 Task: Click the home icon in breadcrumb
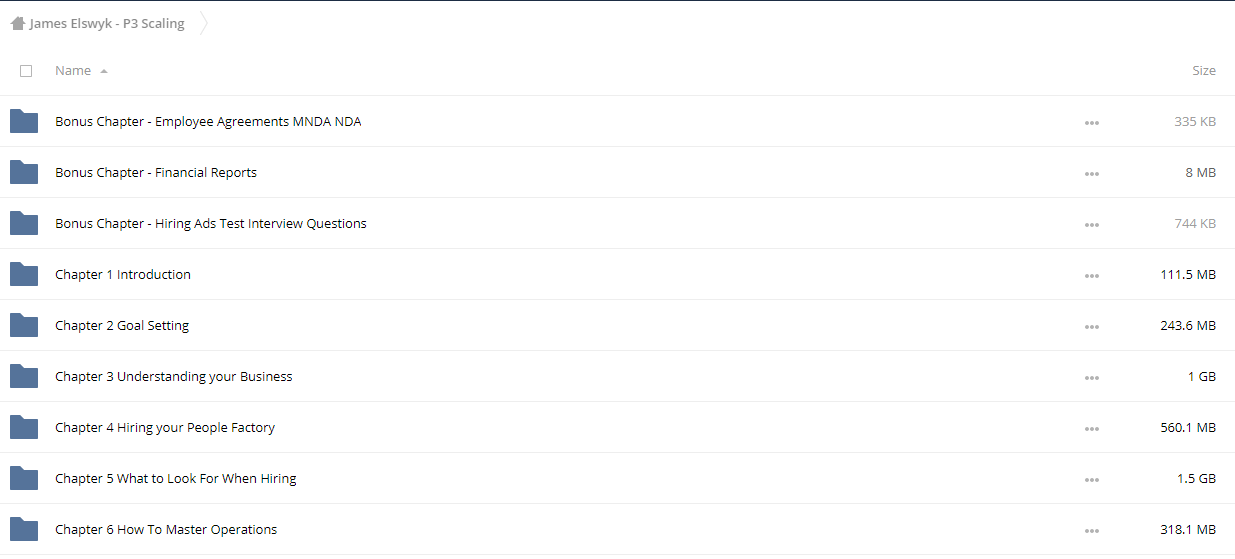click(18, 24)
